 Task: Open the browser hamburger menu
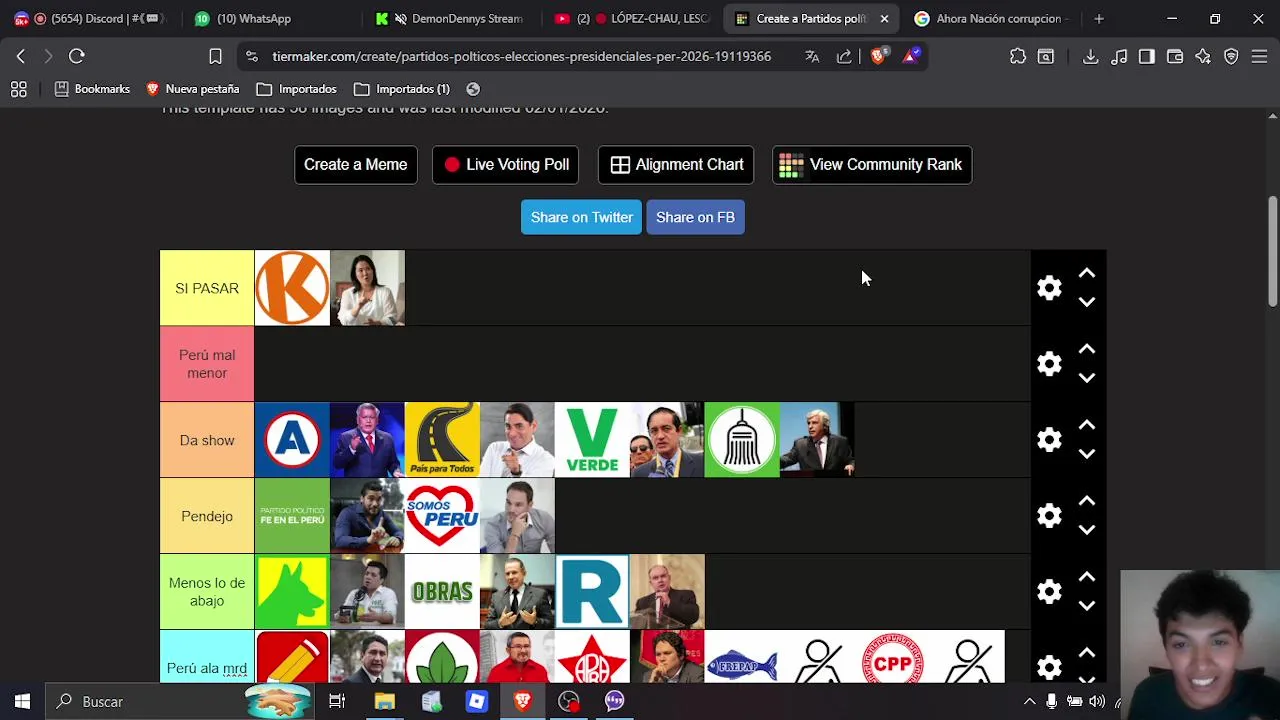[1259, 56]
